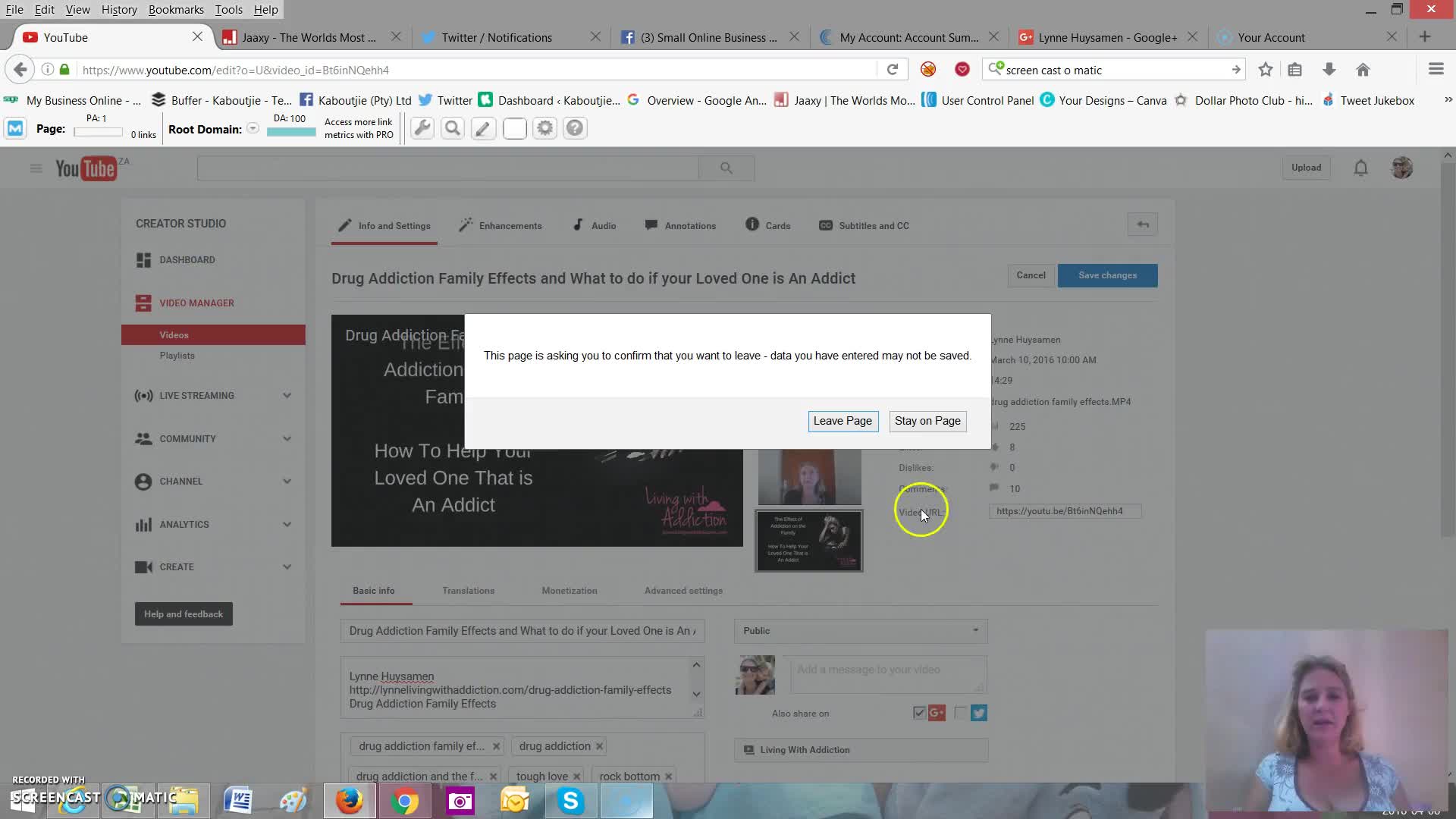The height and width of the screenshot is (819, 1456).
Task: Click the video title input field
Action: tap(522, 631)
